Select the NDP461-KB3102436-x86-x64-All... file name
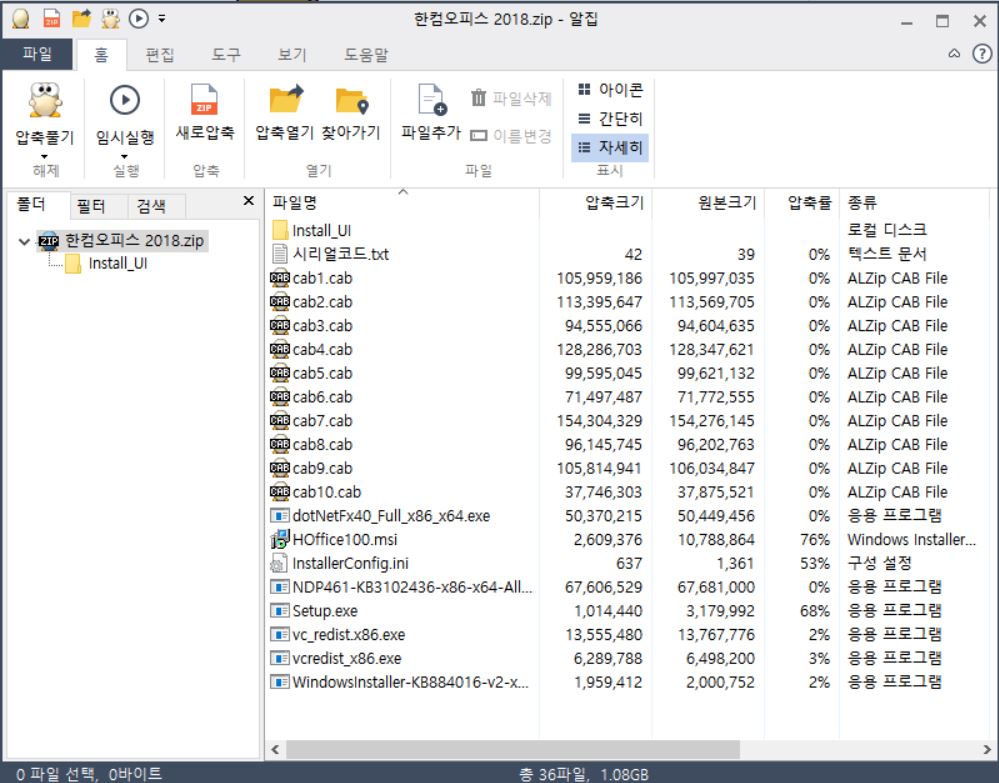The height and width of the screenshot is (783, 999). click(x=412, y=587)
